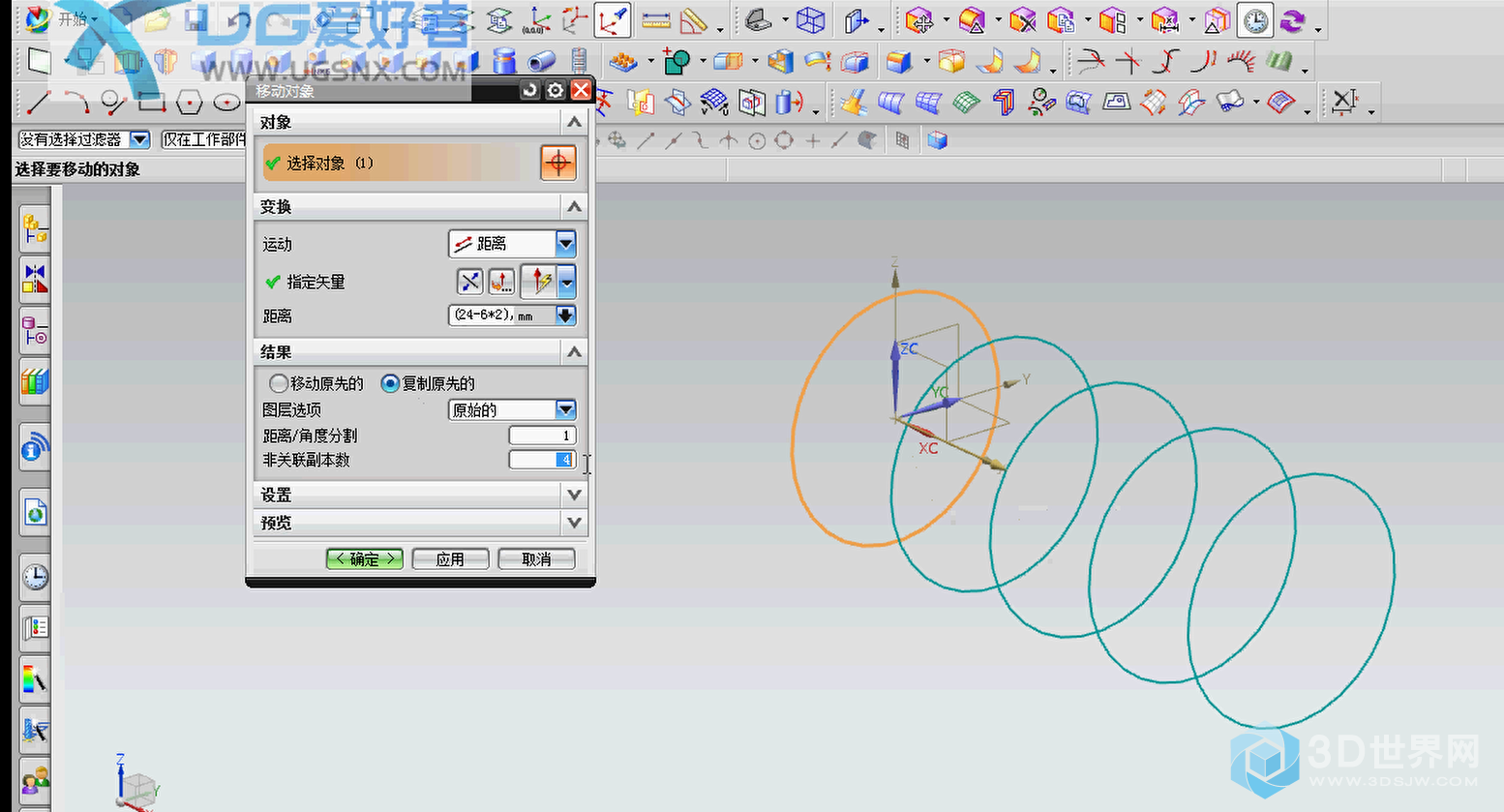Screen dimensions: 1504x812
Task: Close the 移动对象 dialog
Action: pyautogui.click(x=581, y=90)
